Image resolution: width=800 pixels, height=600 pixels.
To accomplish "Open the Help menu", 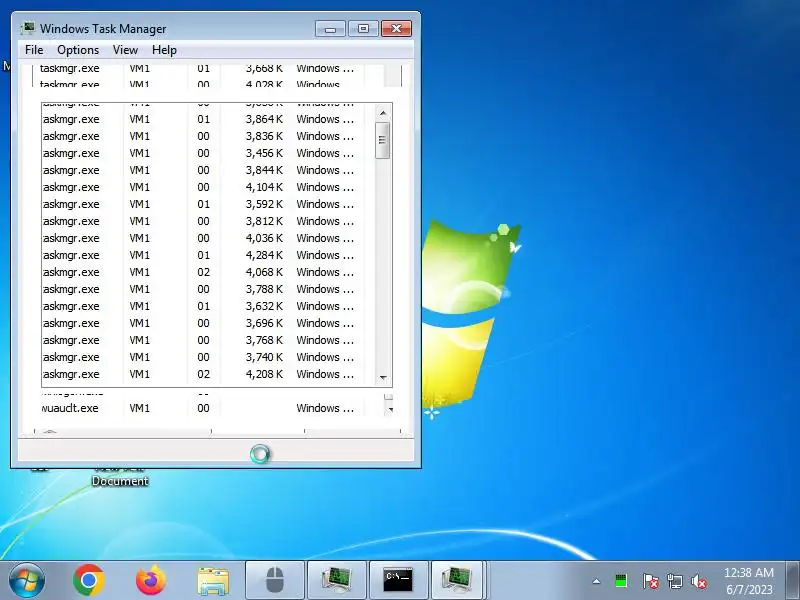I will (x=164, y=50).
